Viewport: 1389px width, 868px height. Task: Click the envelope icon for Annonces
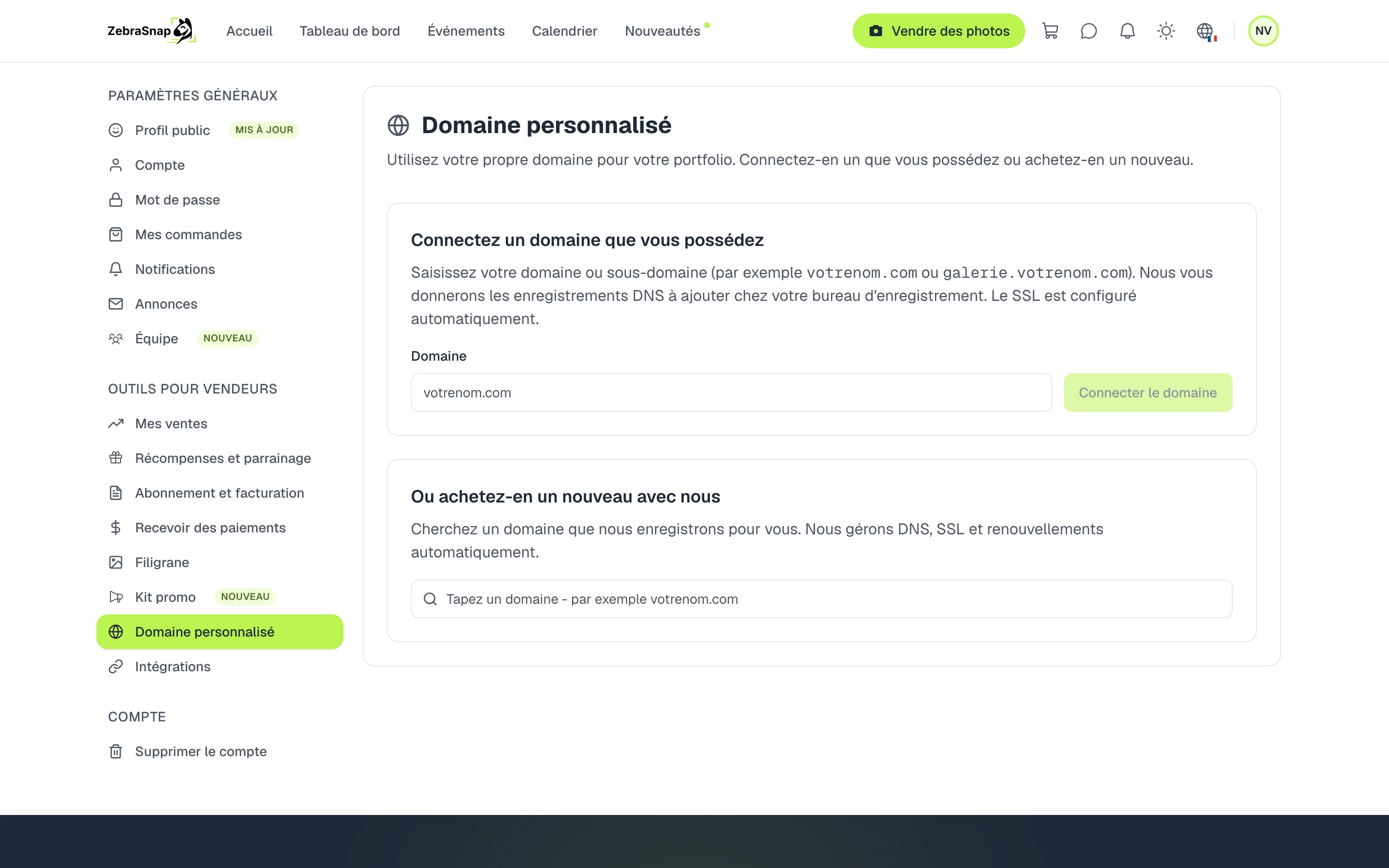pyautogui.click(x=116, y=304)
